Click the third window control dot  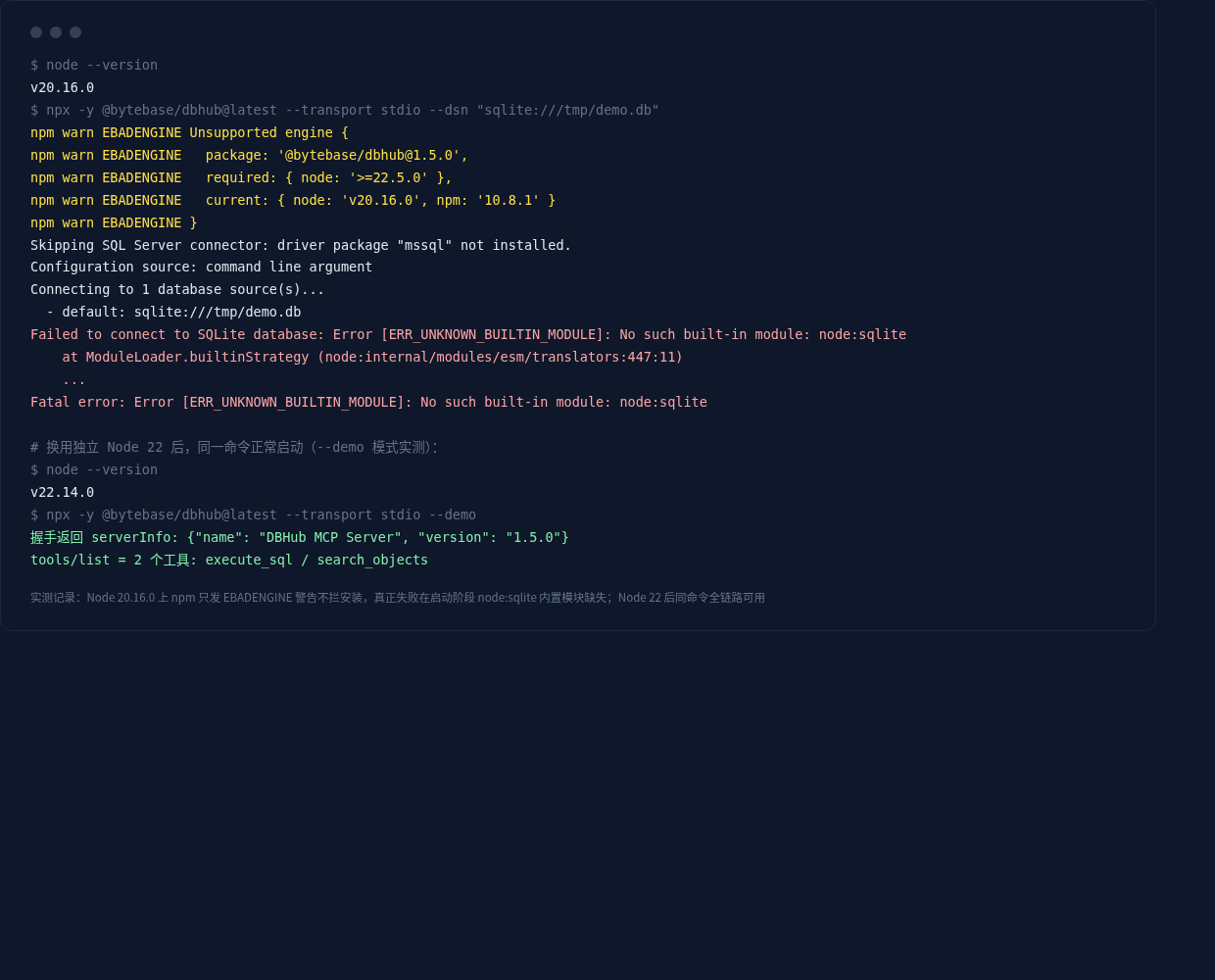(75, 32)
